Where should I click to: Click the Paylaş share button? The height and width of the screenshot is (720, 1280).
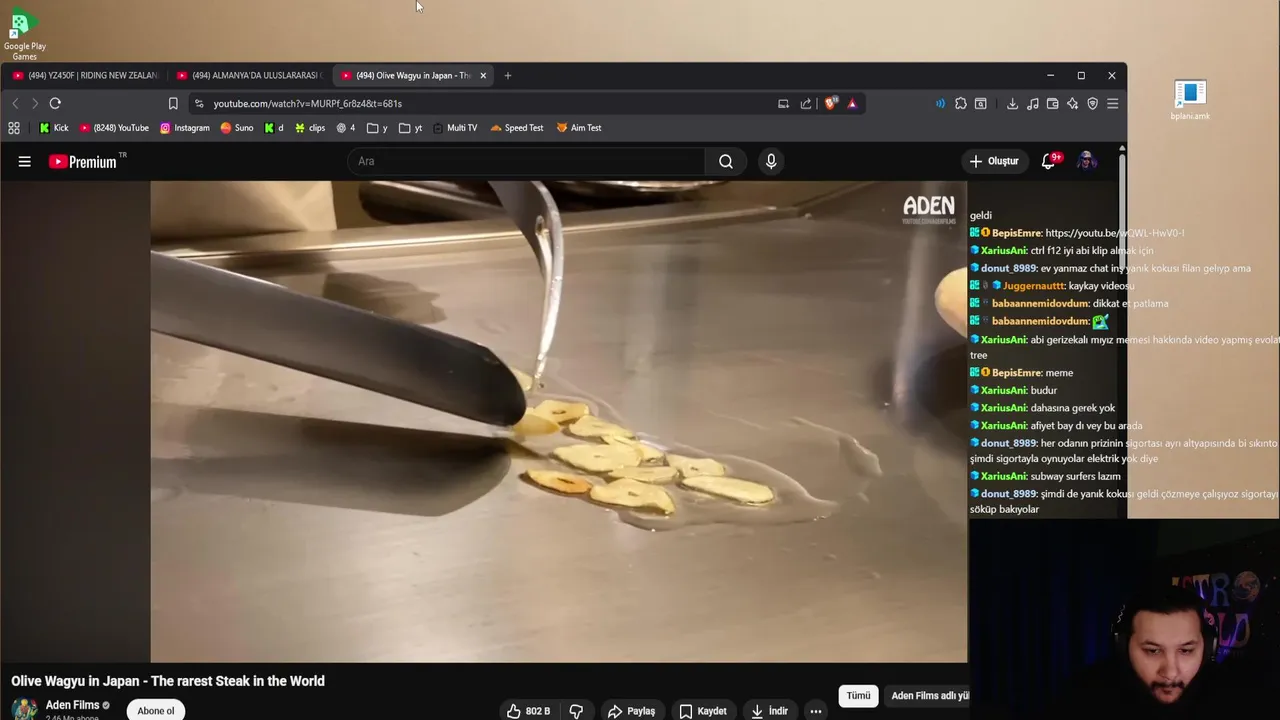point(631,711)
